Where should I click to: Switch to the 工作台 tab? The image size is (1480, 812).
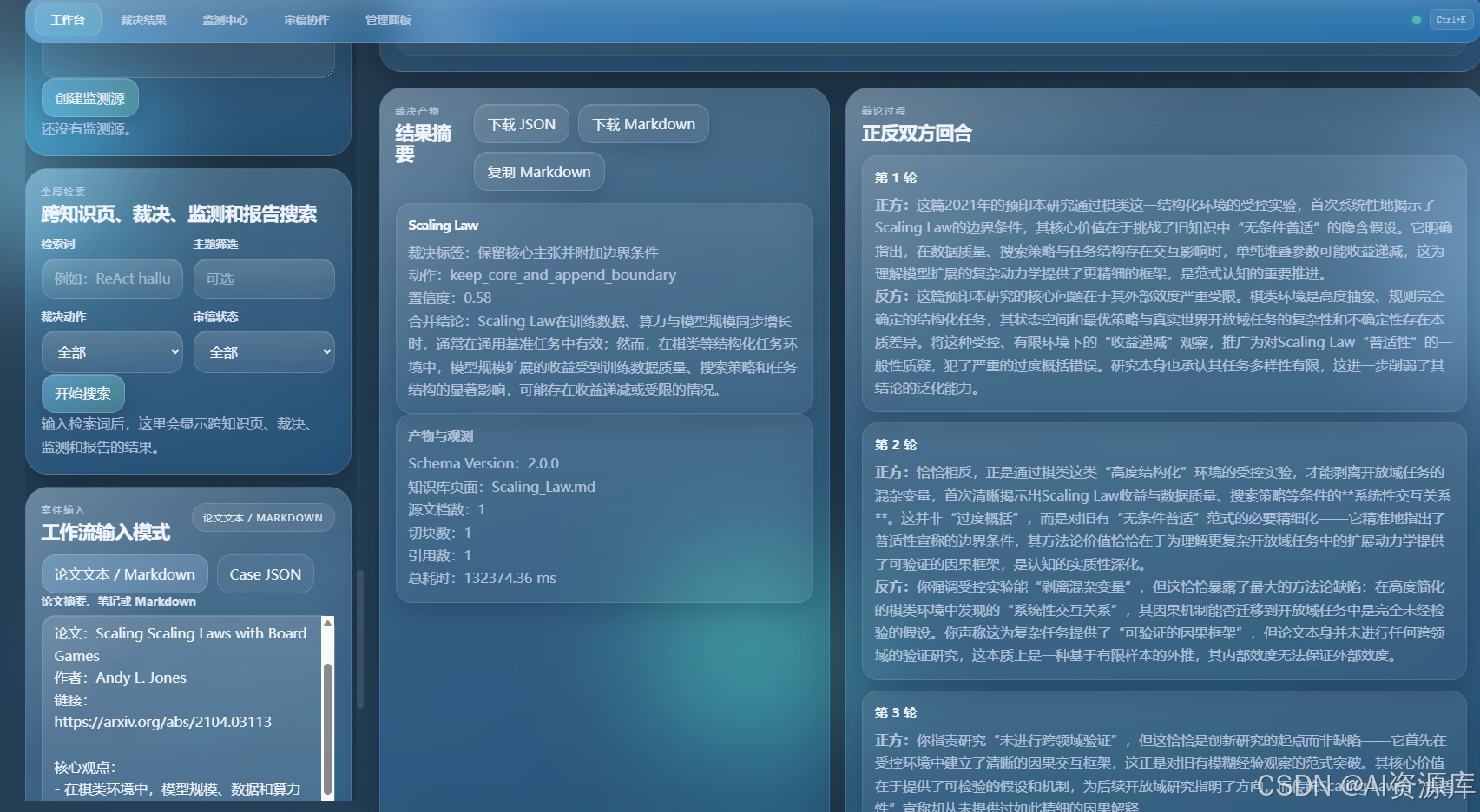point(68,20)
